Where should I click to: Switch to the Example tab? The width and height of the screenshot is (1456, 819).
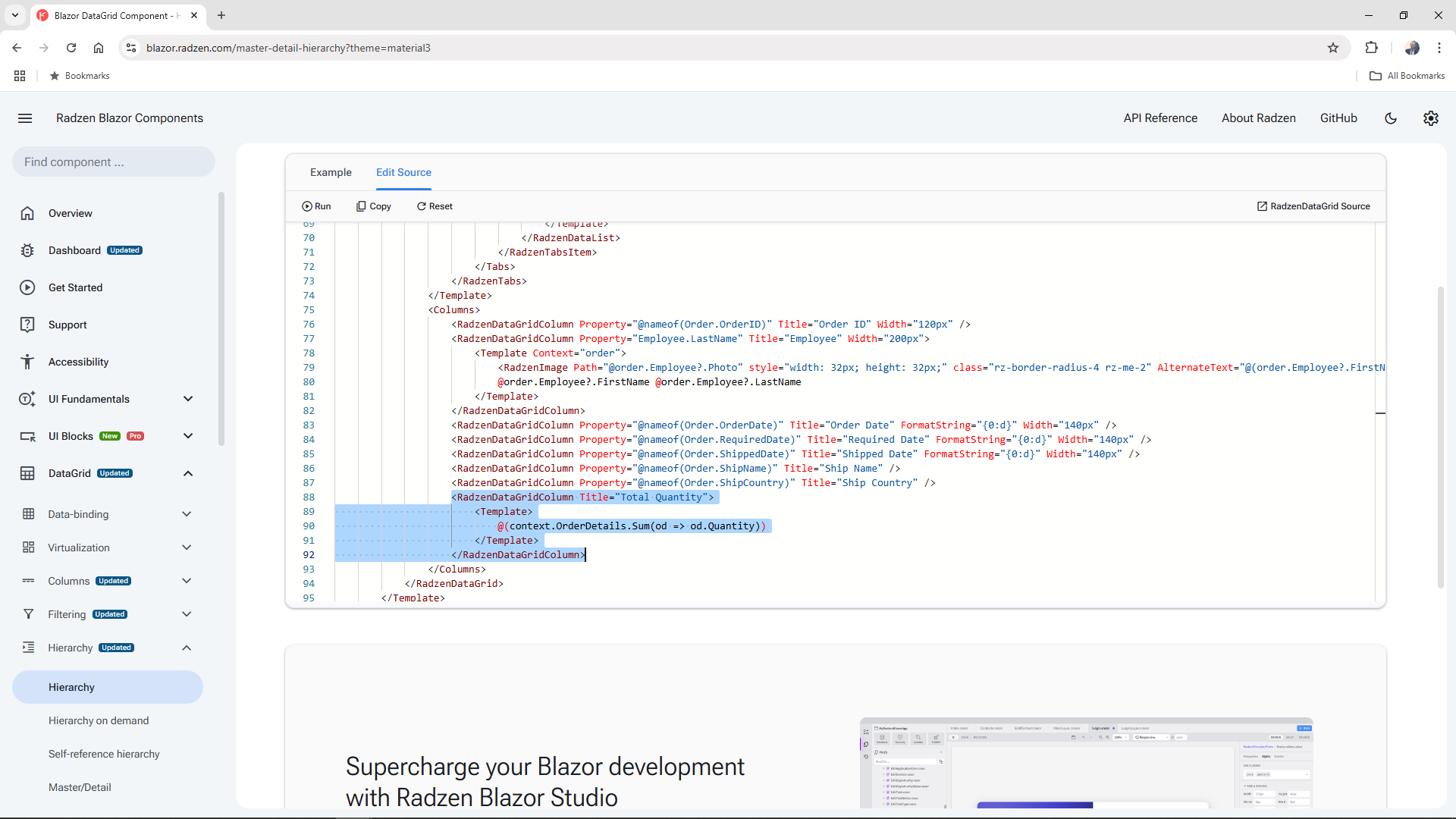(x=331, y=172)
